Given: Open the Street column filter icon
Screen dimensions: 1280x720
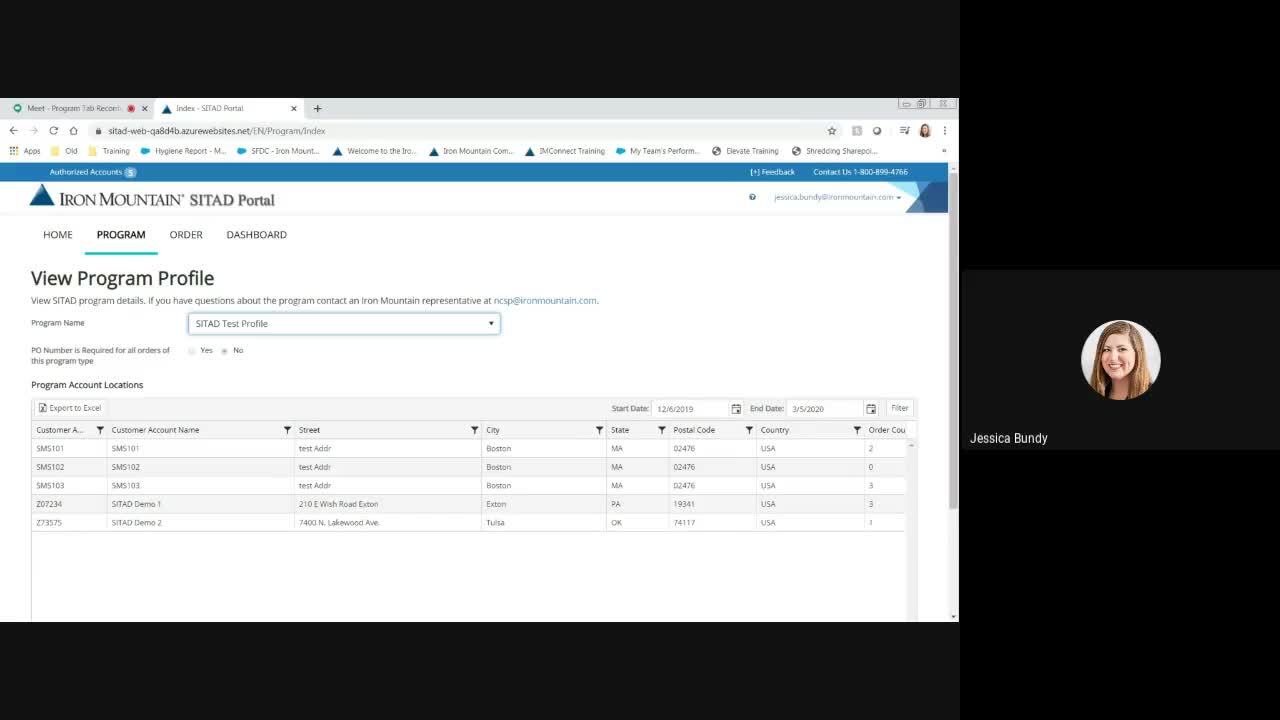Looking at the screenshot, I should point(474,430).
